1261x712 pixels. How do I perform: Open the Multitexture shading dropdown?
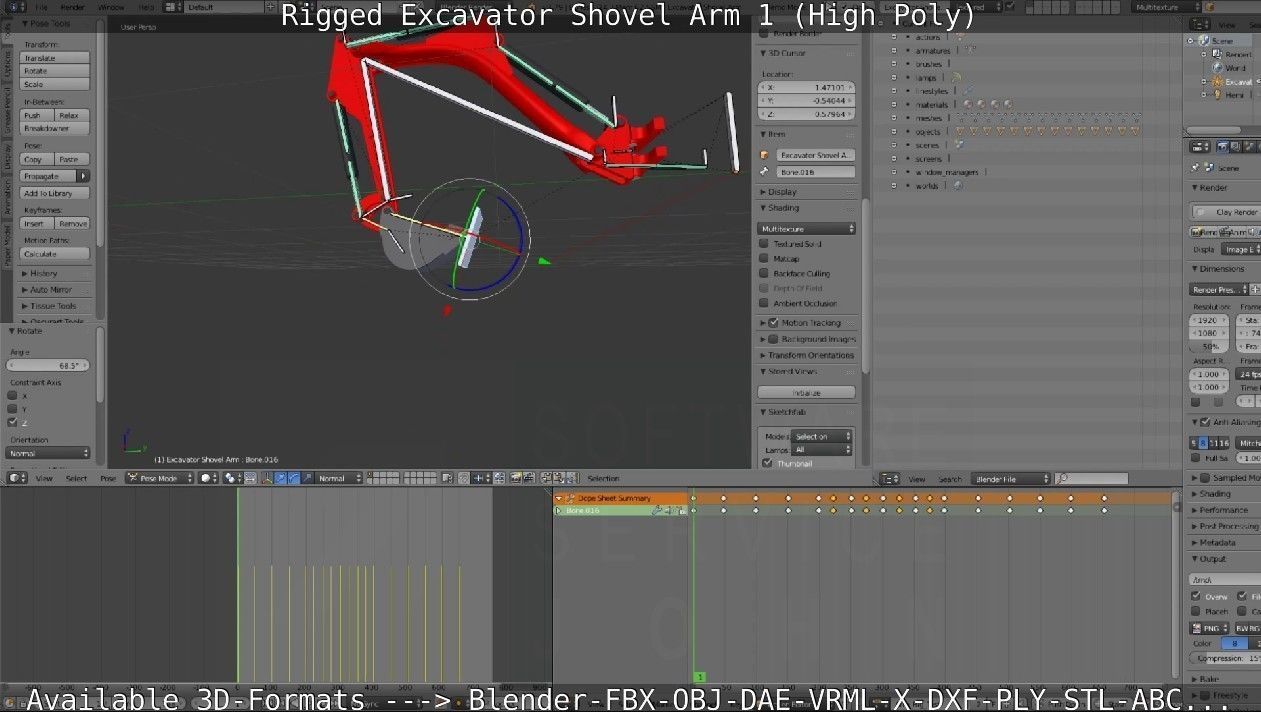[807, 229]
